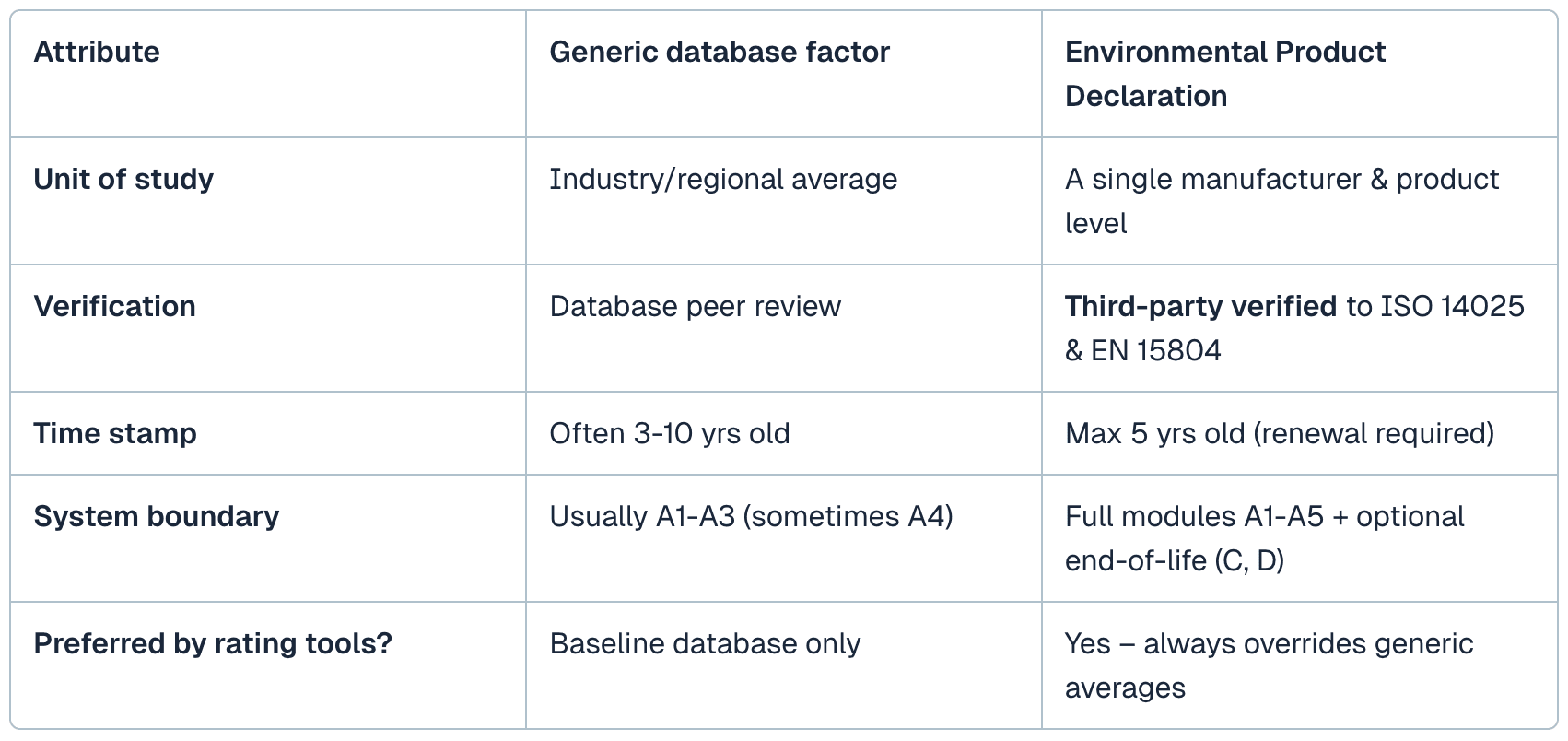Select "Max 5 yrs old (renewal required)" cell
Screen dimensions: 1568x741
(1279, 434)
